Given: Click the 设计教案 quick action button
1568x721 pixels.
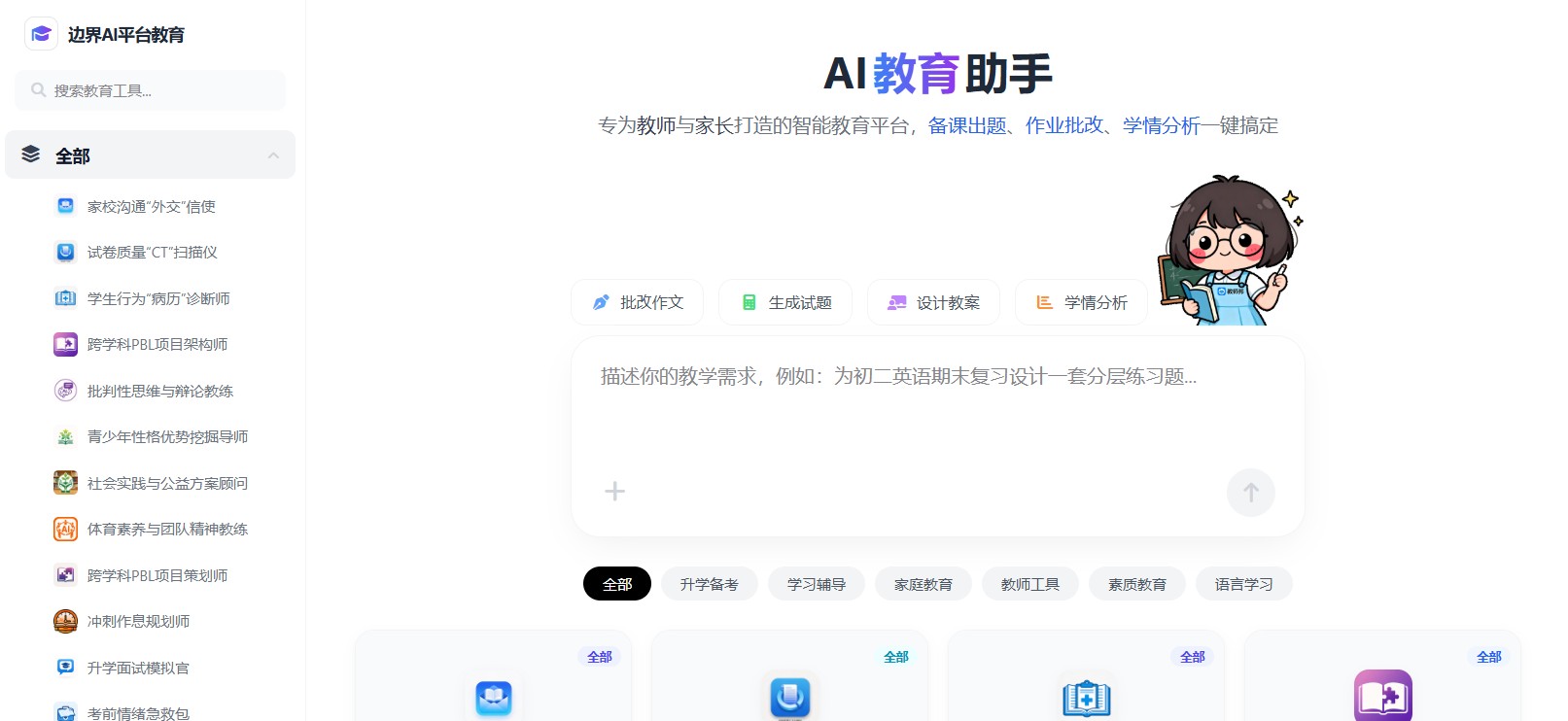Looking at the screenshot, I should point(933,302).
